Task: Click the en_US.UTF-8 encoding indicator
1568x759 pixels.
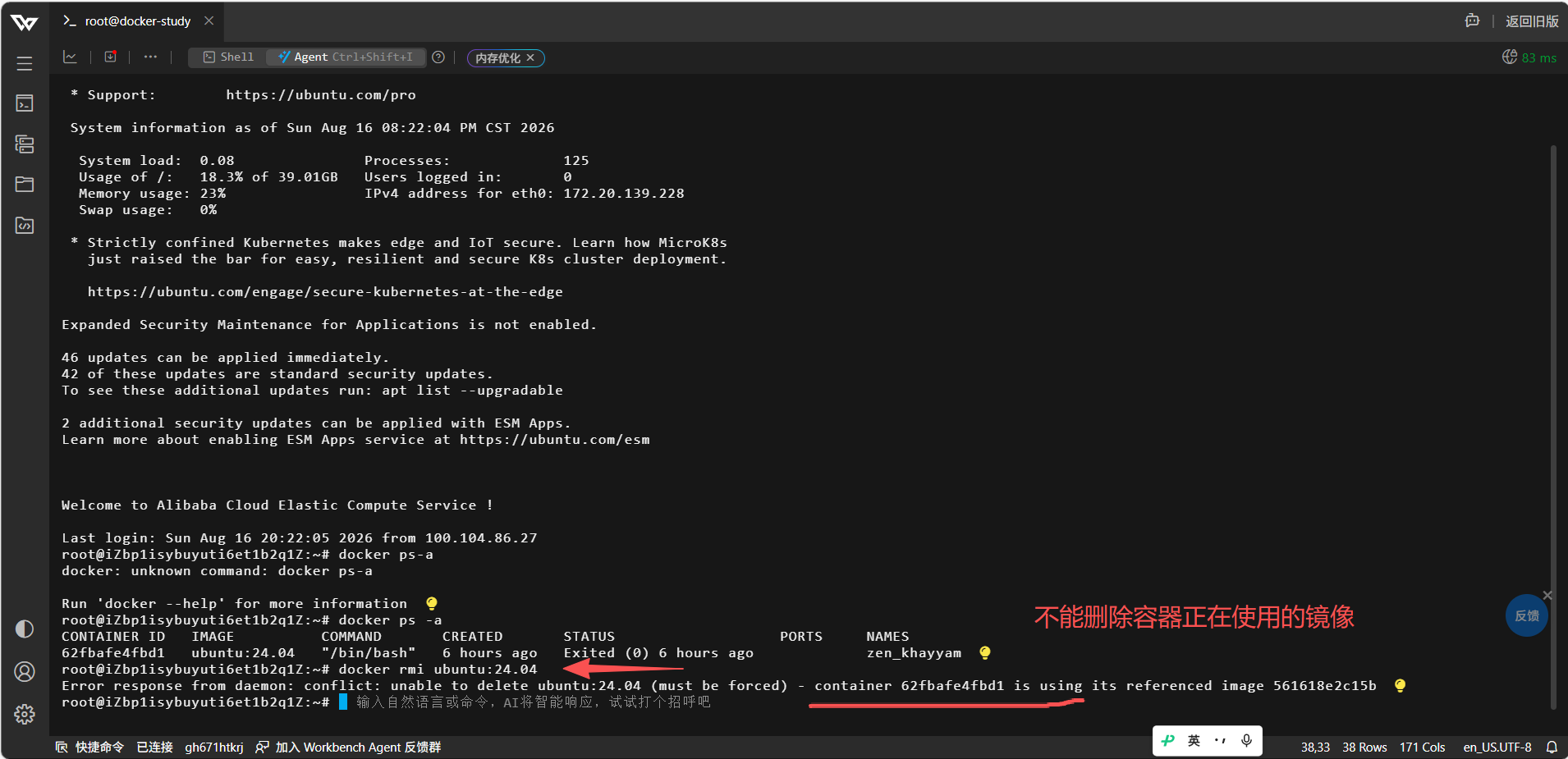Action: click(1497, 747)
